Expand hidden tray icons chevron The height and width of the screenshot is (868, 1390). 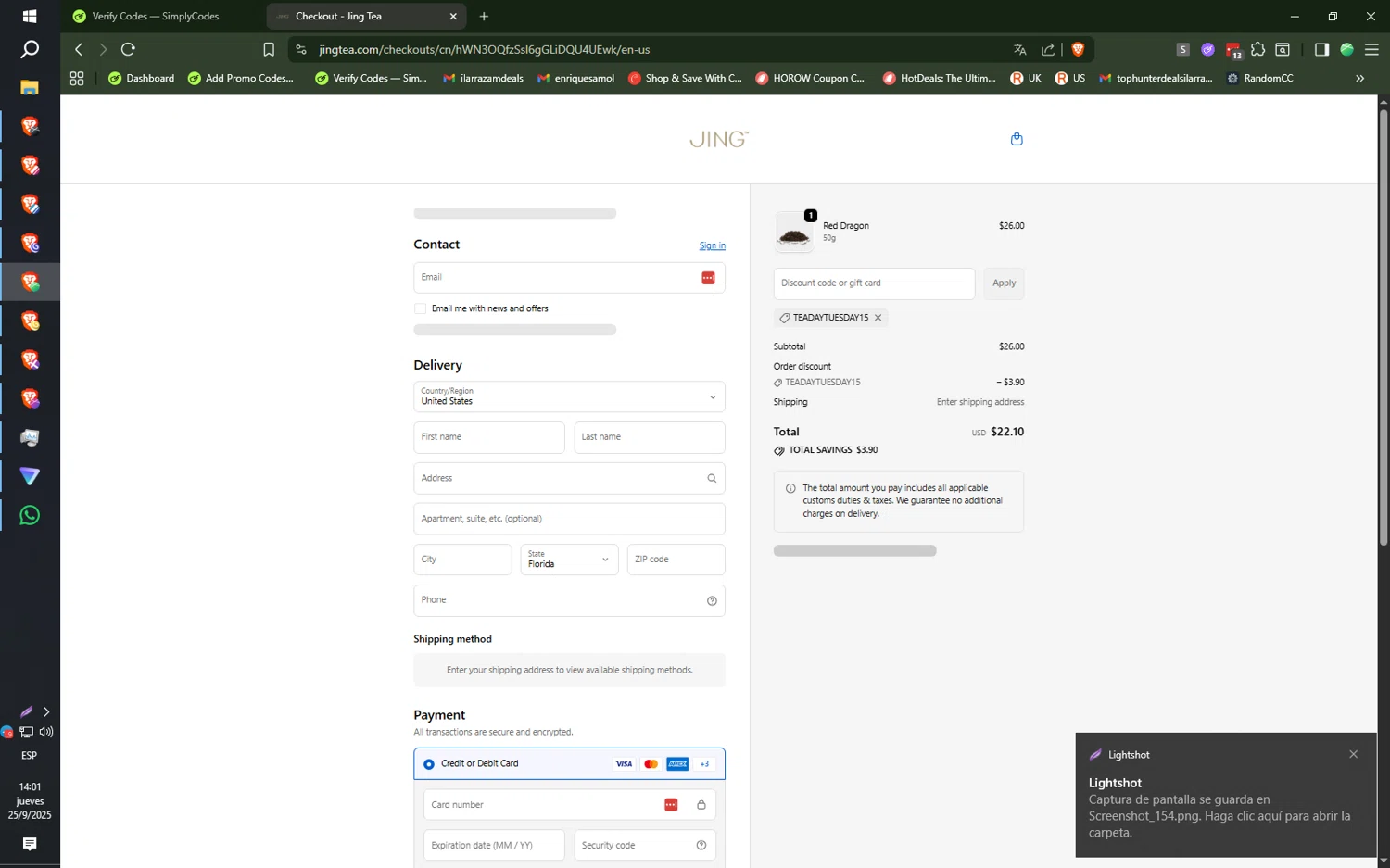click(46, 711)
